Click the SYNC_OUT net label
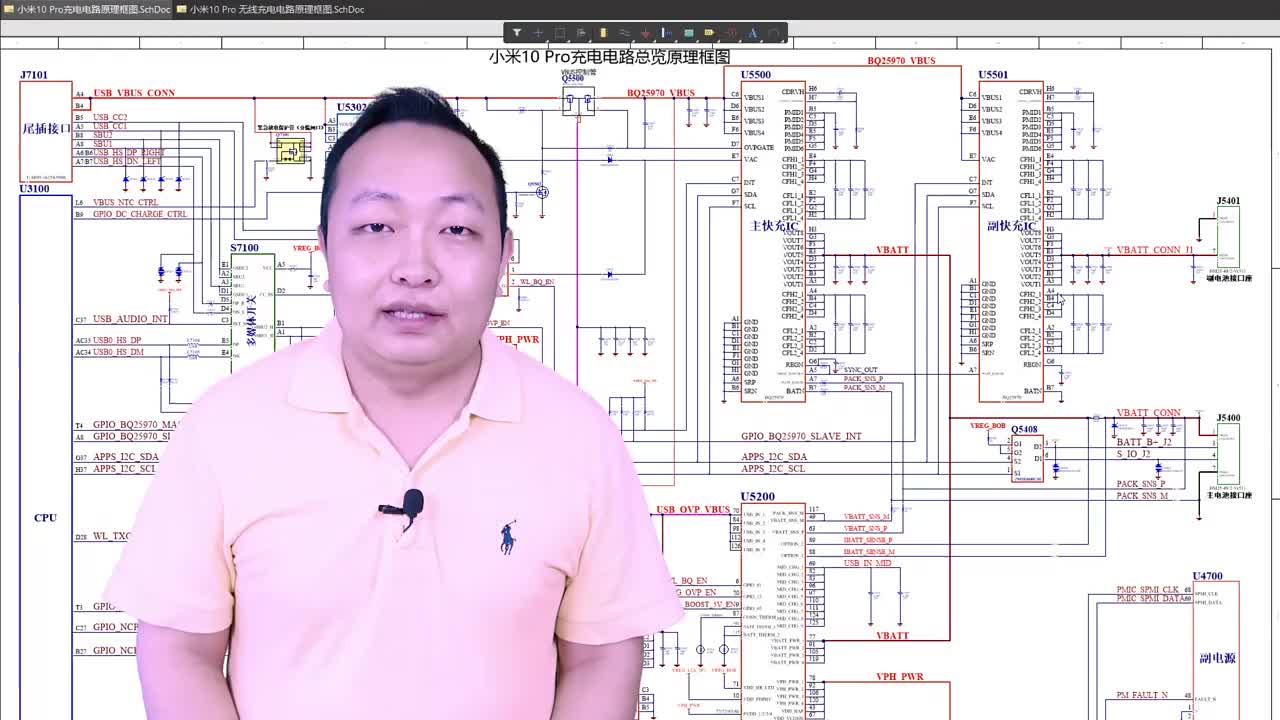 tap(860, 370)
